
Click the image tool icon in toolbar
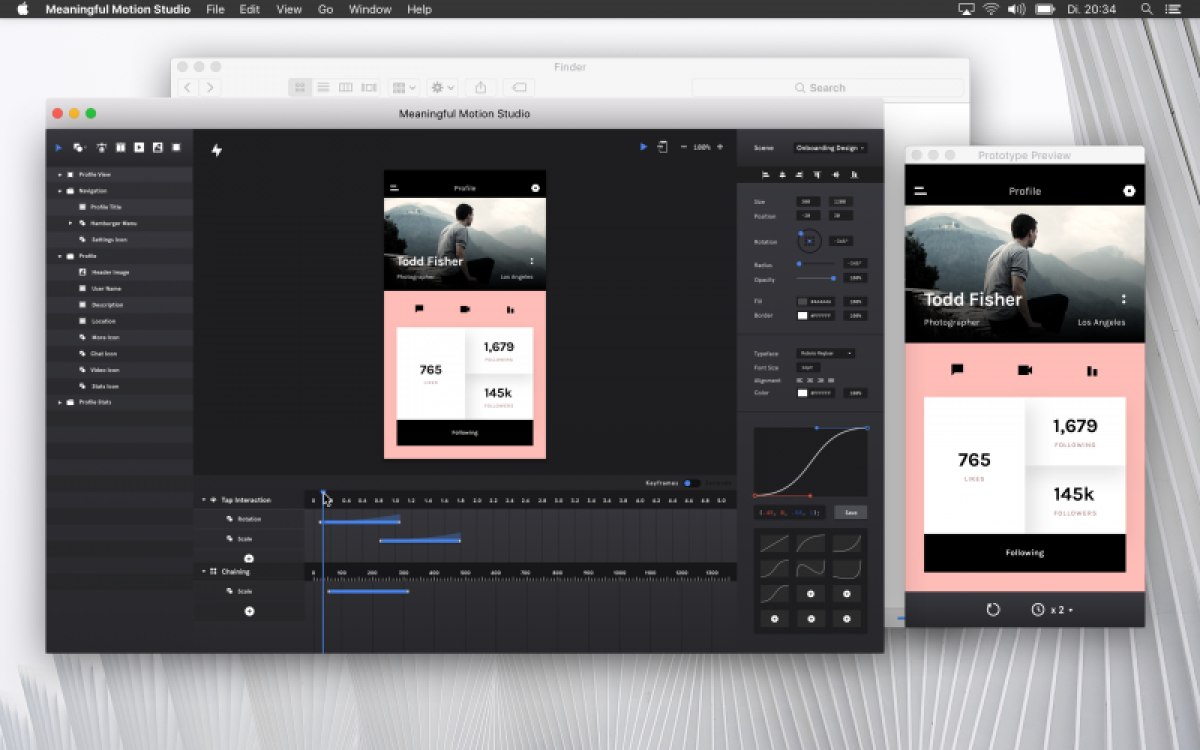point(157,147)
